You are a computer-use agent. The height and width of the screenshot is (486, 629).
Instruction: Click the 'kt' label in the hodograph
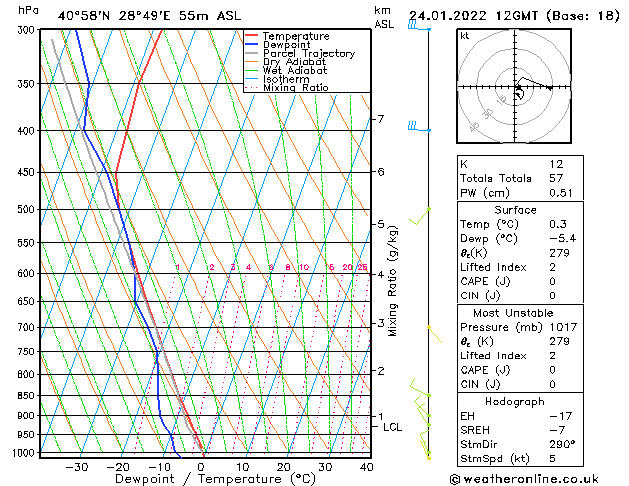point(464,35)
